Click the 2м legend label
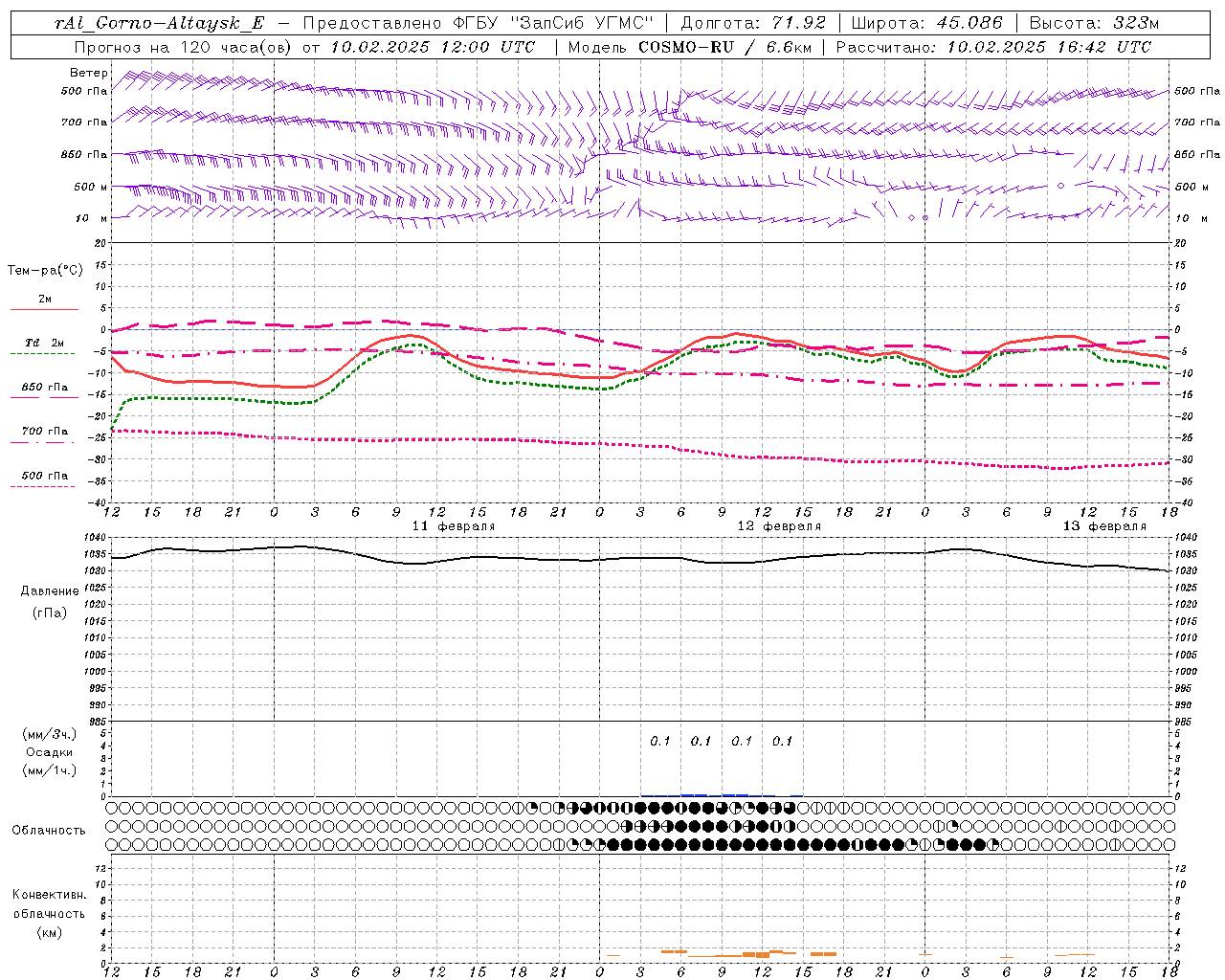 click(x=45, y=299)
